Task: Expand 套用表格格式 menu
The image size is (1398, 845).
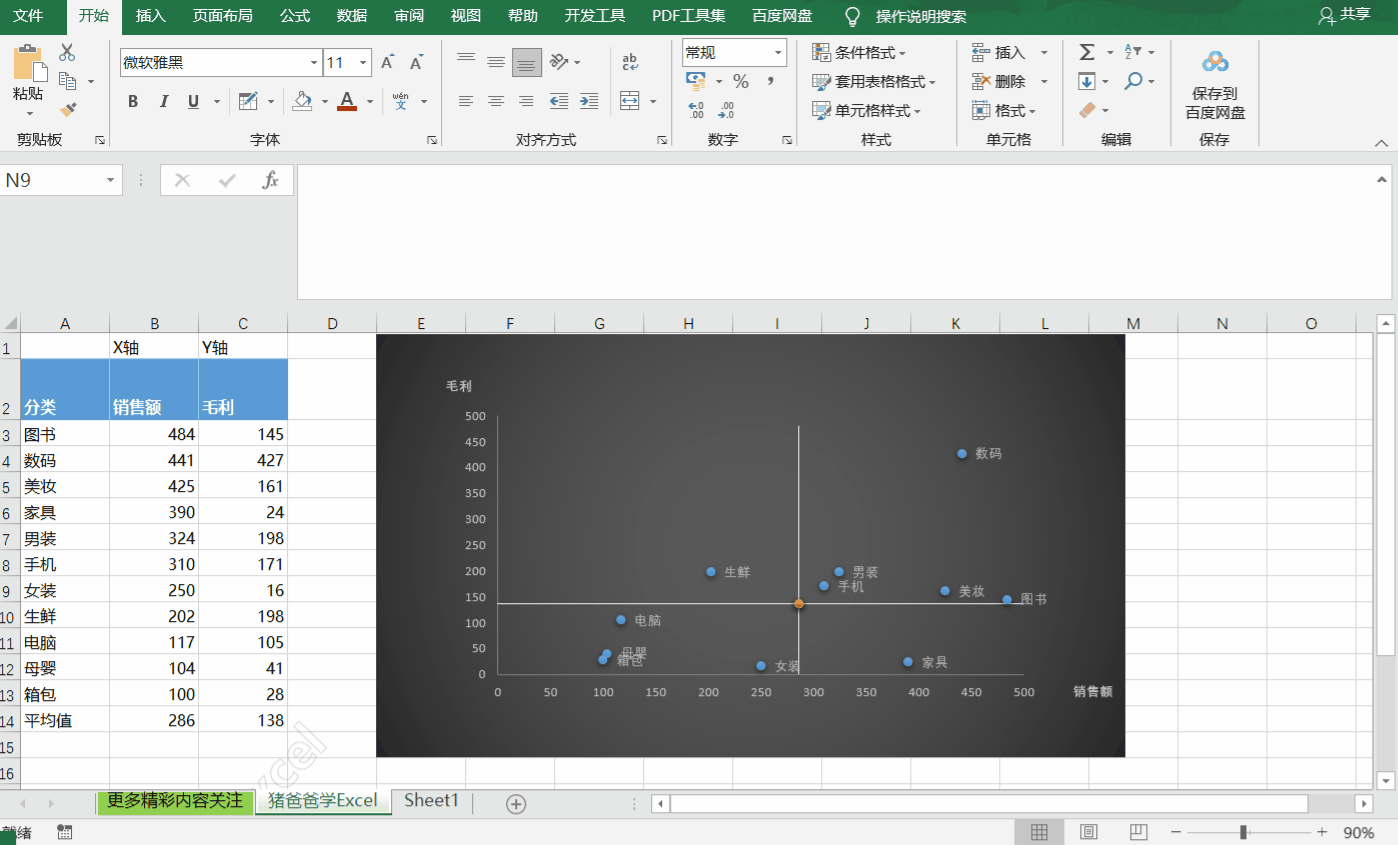Action: pos(873,81)
